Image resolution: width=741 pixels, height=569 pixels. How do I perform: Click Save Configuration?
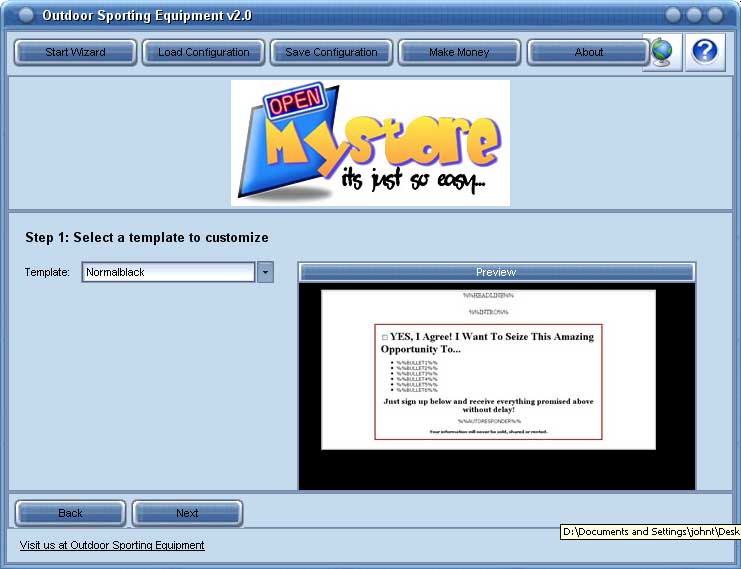(x=331, y=52)
